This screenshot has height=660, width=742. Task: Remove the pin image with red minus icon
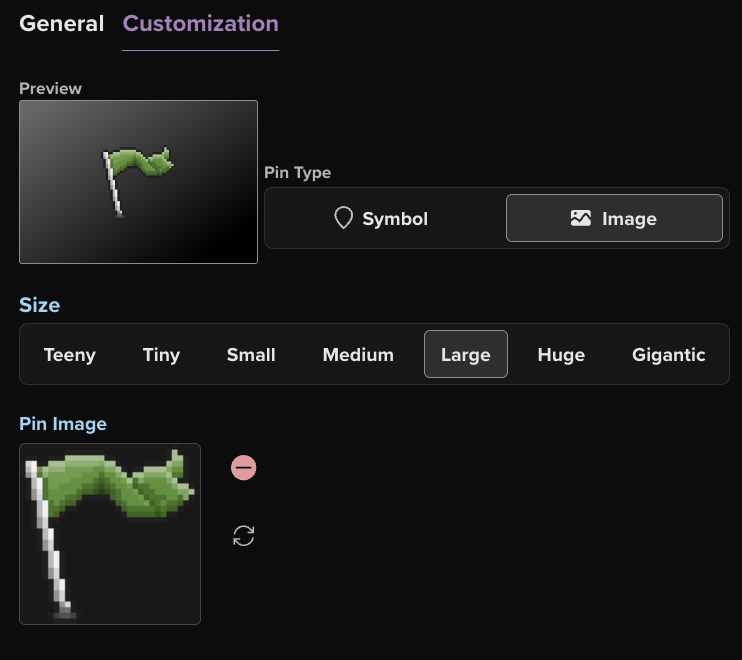(x=244, y=467)
